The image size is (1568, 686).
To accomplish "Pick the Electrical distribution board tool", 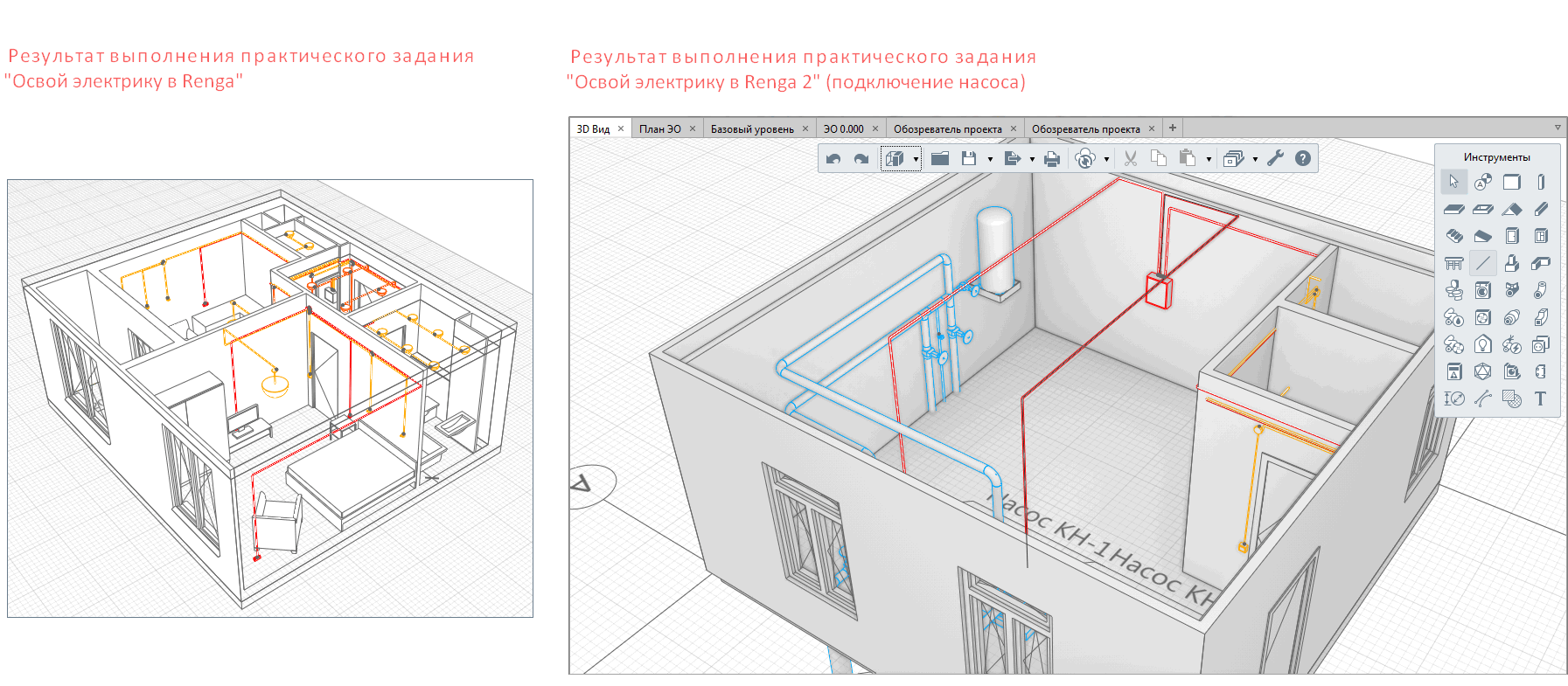I will [1453, 371].
